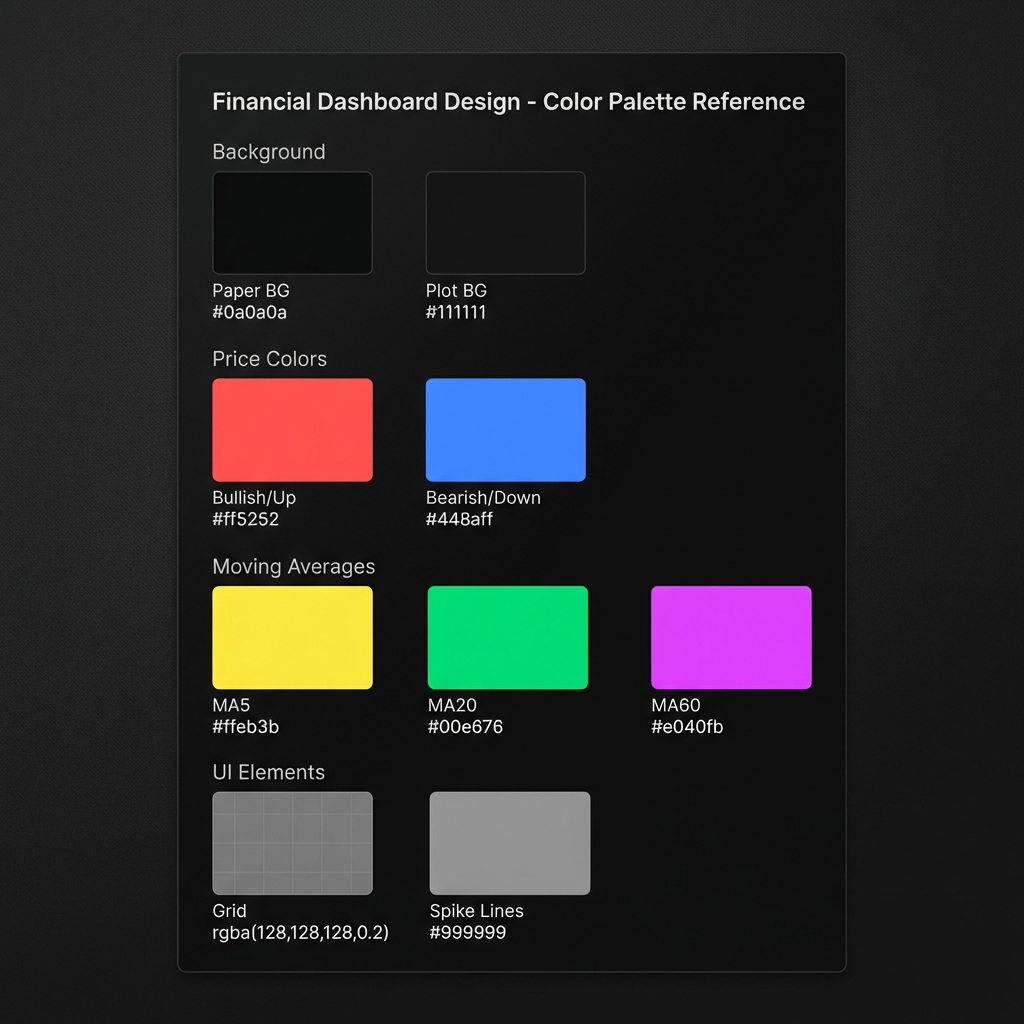
Task: Click the hex value '#e040fb'
Action: (687, 727)
